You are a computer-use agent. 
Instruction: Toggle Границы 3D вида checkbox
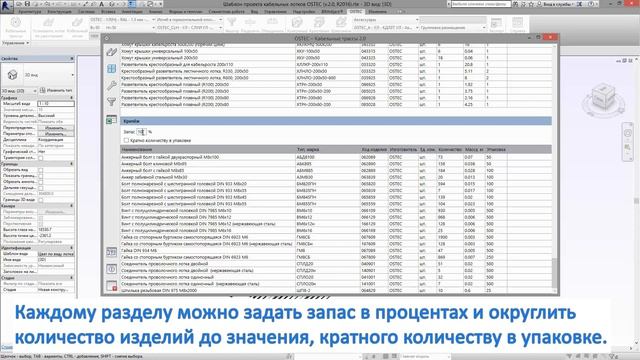point(40,200)
